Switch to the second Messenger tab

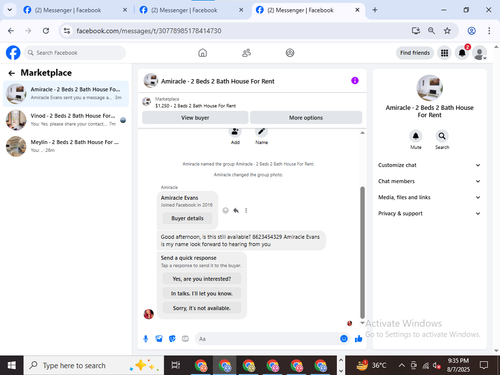(191, 10)
